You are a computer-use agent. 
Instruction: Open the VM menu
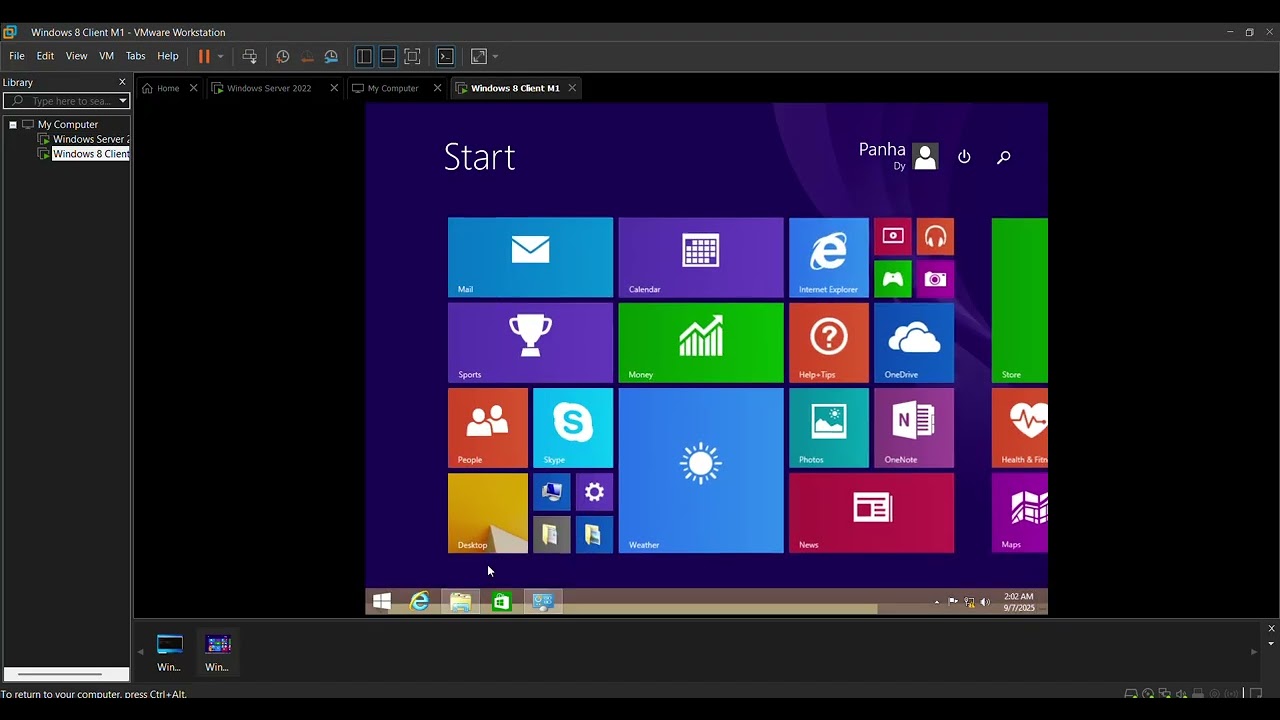pyautogui.click(x=106, y=56)
